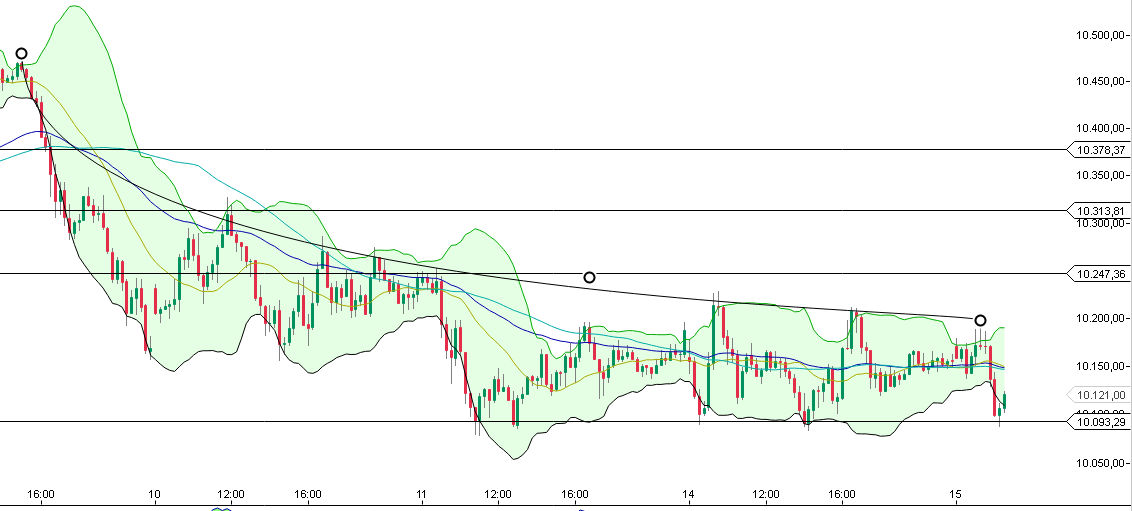This screenshot has height=511, width=1132.
Task: Click the day 14 date label on time axis
Action: coord(688,494)
